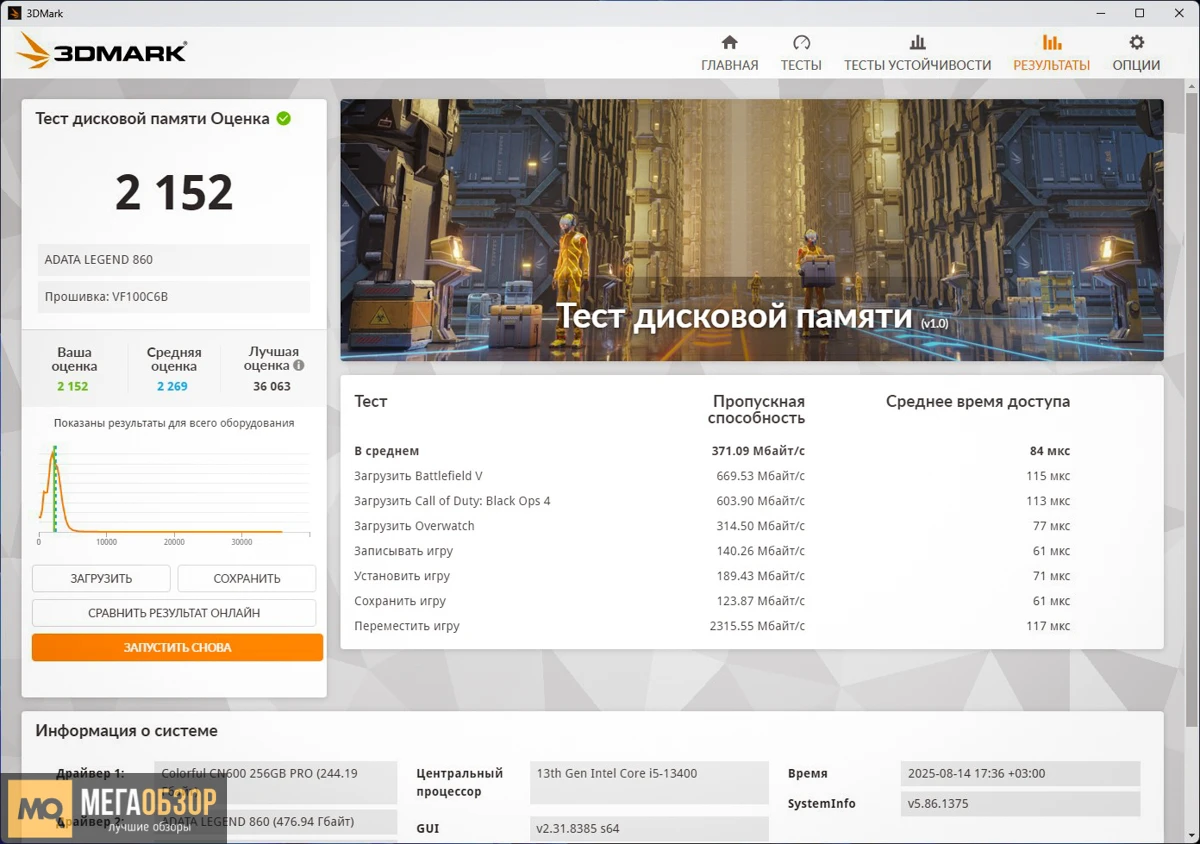Screen dimensions: 1200x844
Task: Click СРАВНИТЬ РЕЗУЛЬТАТ ОНЛАЙН button
Action: pyautogui.click(x=174, y=613)
